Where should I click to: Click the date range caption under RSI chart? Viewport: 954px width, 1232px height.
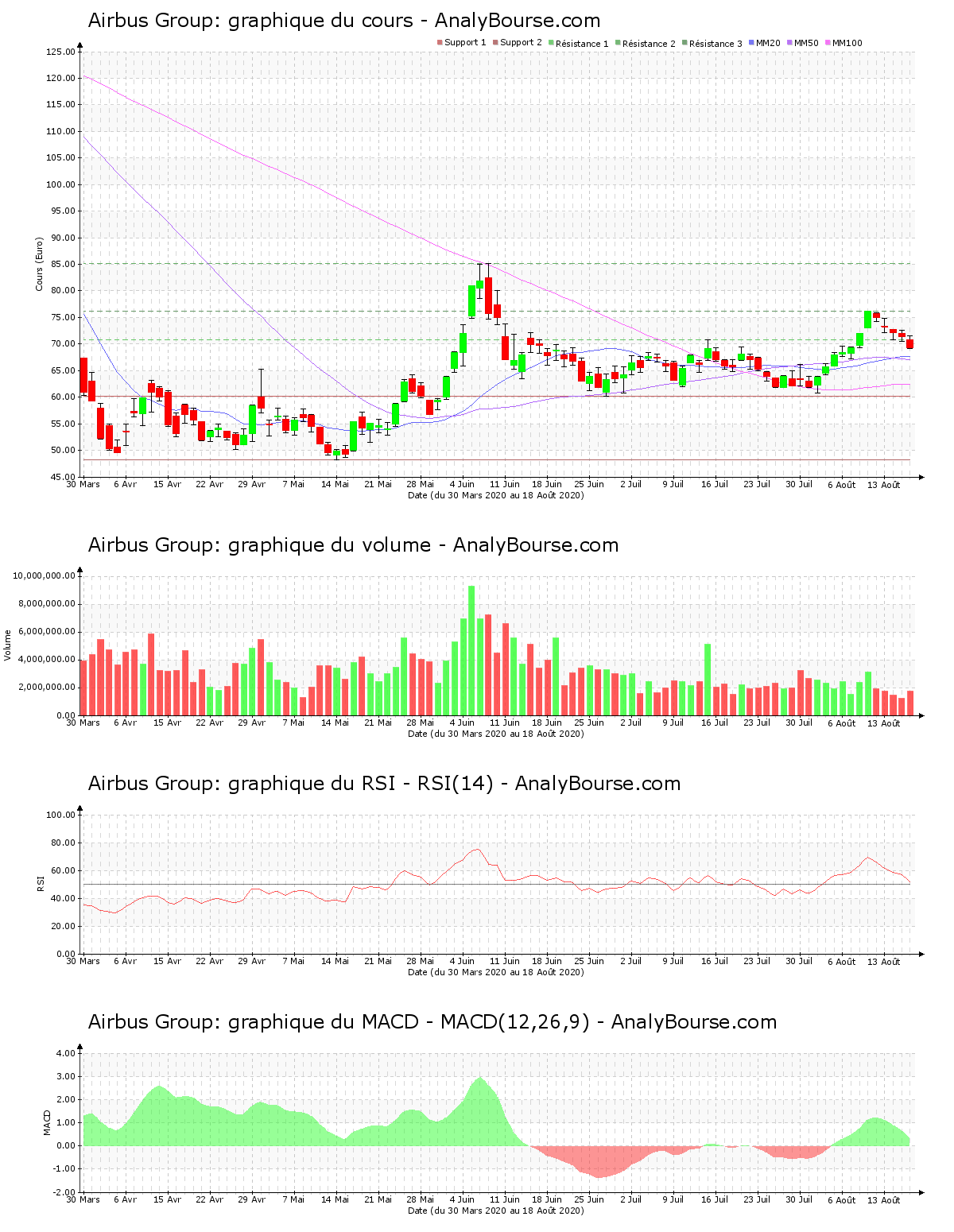tap(495, 972)
